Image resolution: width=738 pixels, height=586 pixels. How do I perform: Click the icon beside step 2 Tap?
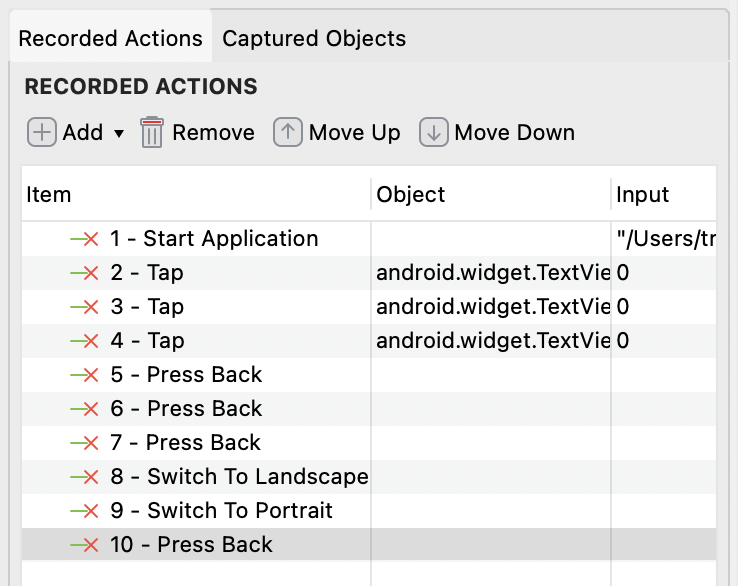(84, 273)
